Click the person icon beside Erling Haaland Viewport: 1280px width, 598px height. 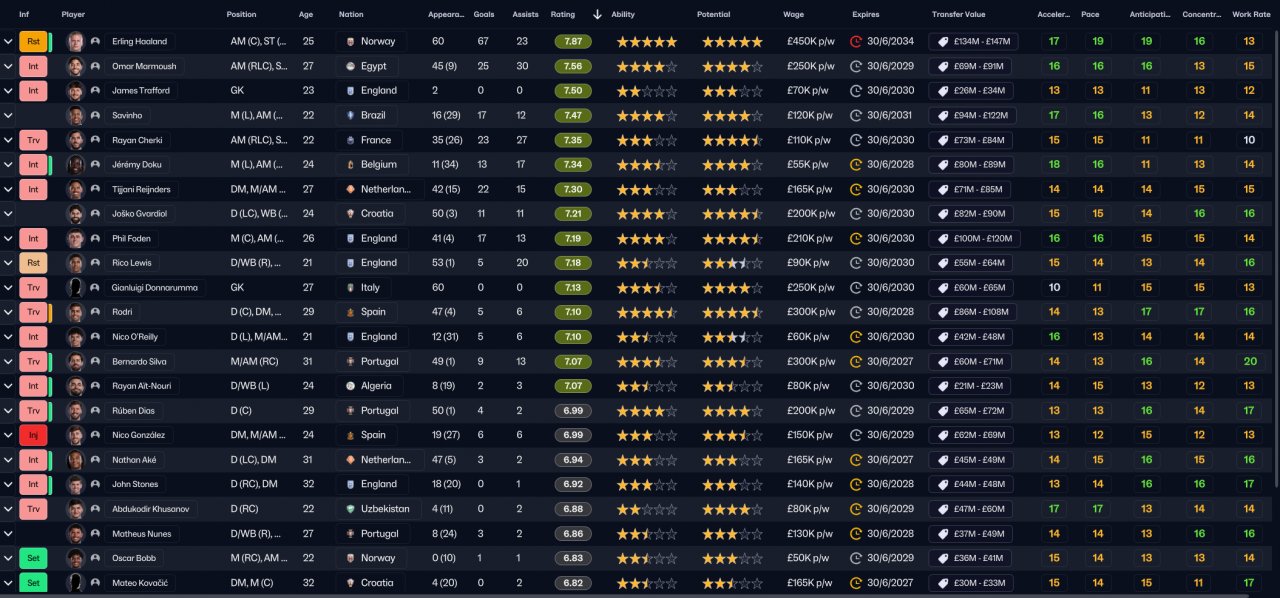click(95, 42)
